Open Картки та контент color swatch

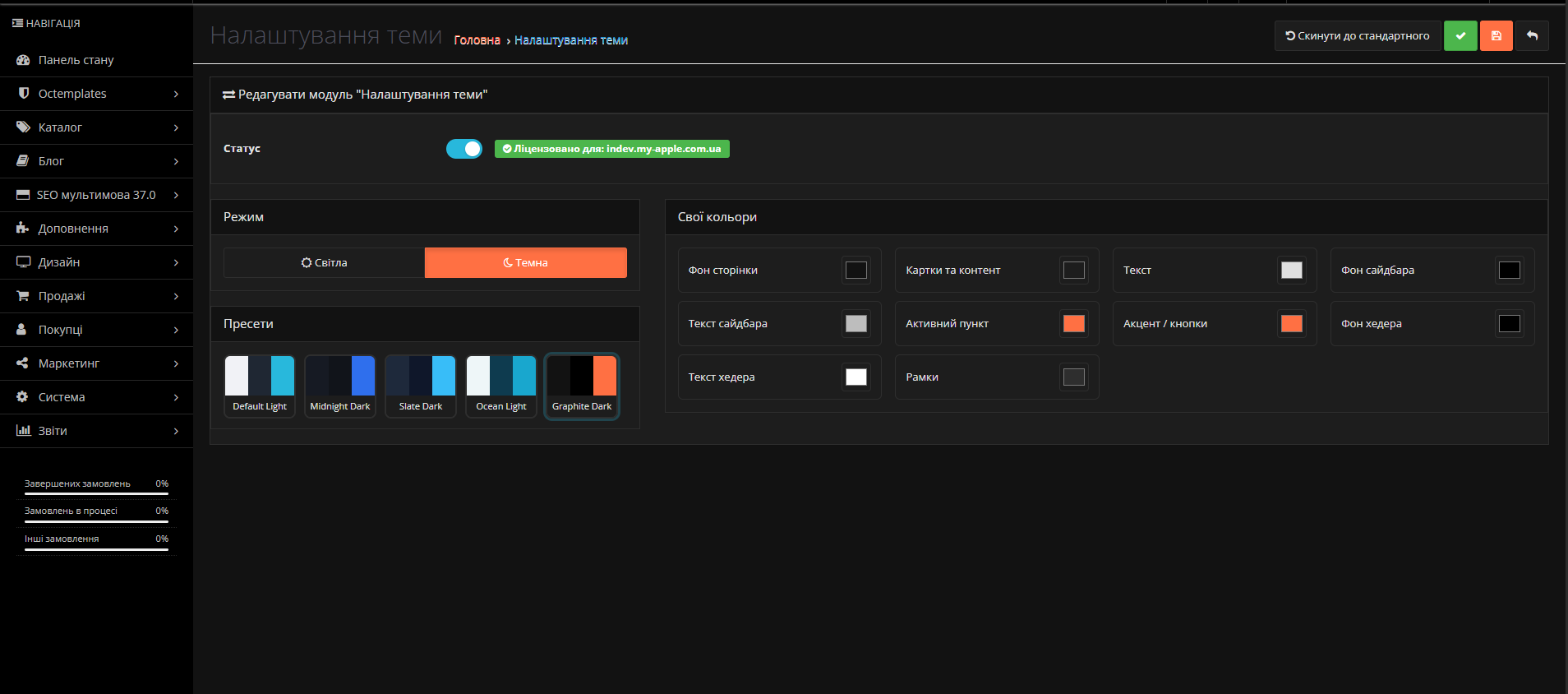tap(1074, 271)
